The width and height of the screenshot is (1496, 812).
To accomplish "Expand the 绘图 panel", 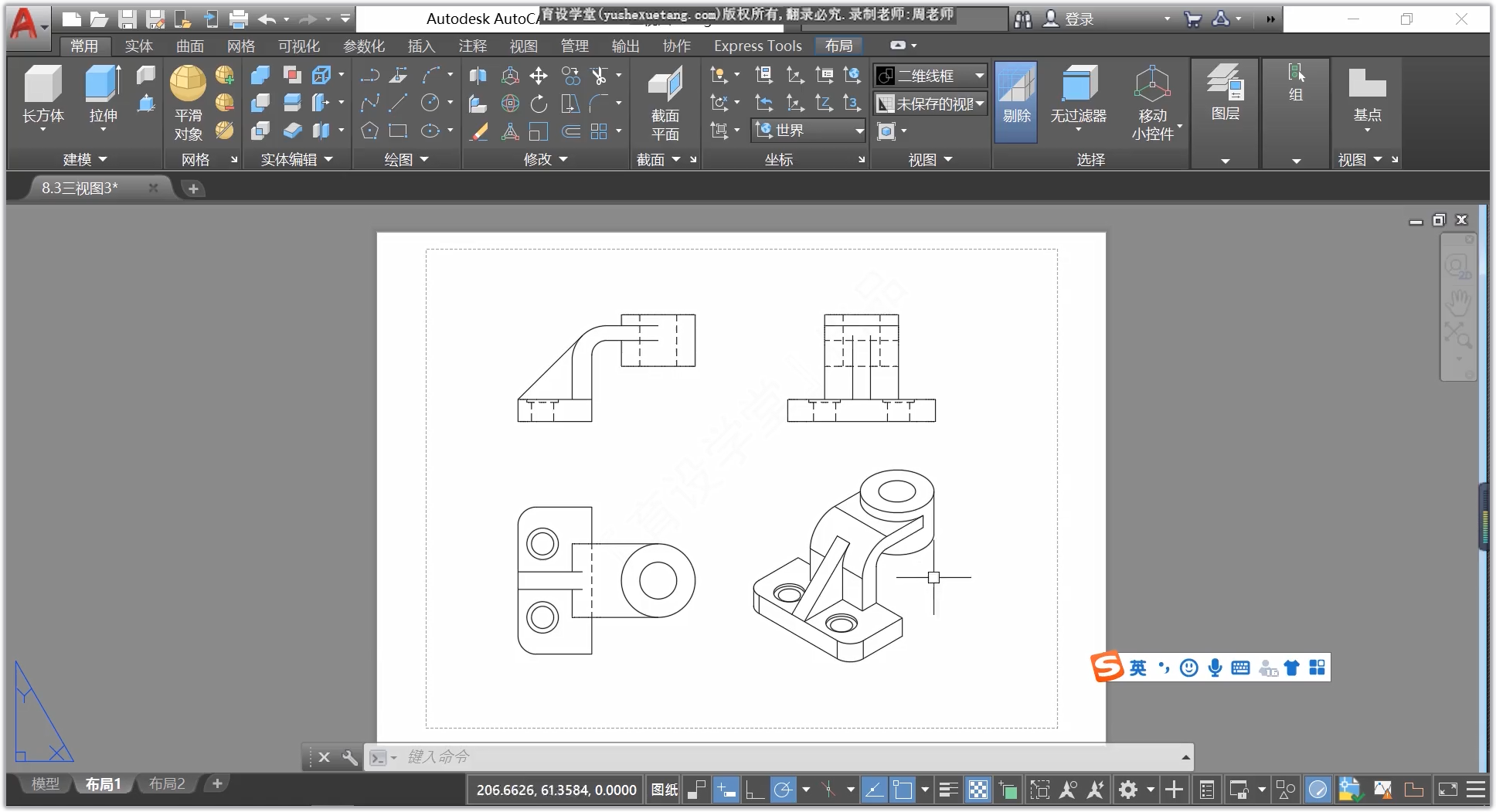I will [406, 159].
